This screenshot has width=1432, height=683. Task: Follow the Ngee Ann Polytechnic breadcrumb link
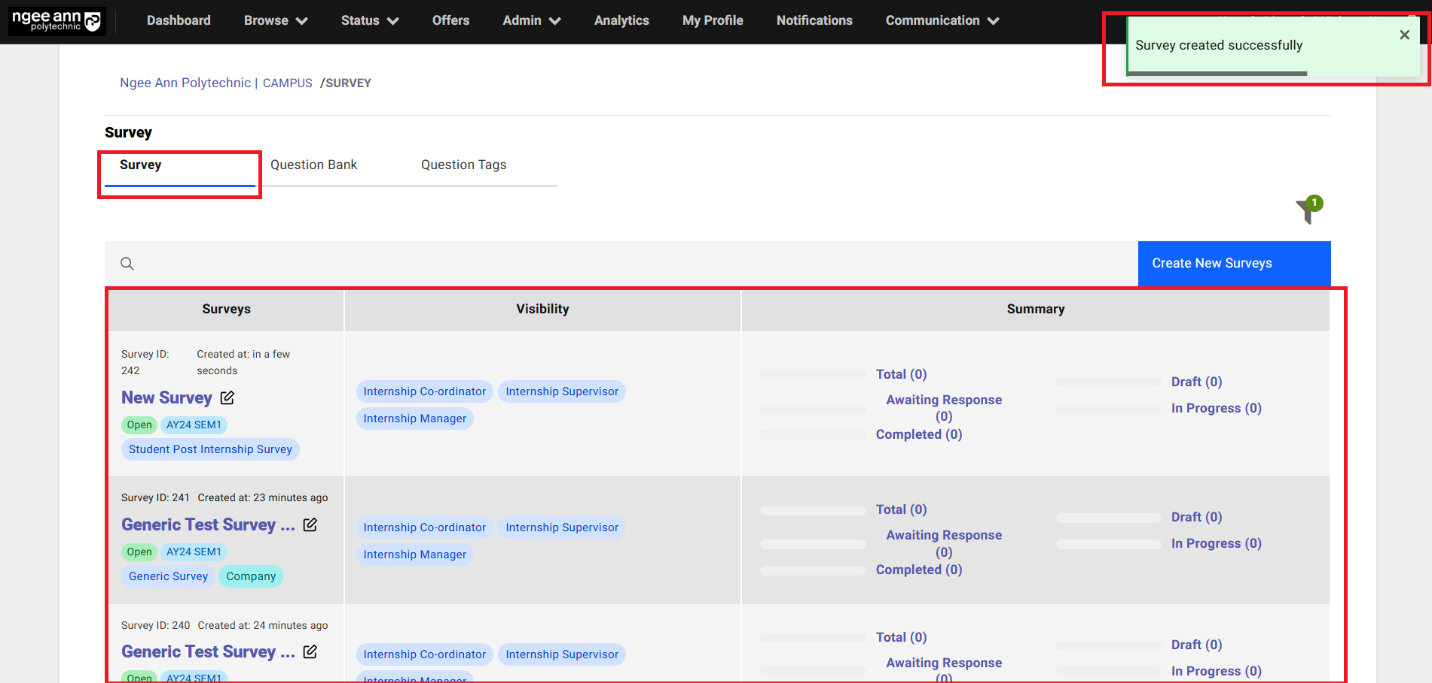click(x=185, y=82)
